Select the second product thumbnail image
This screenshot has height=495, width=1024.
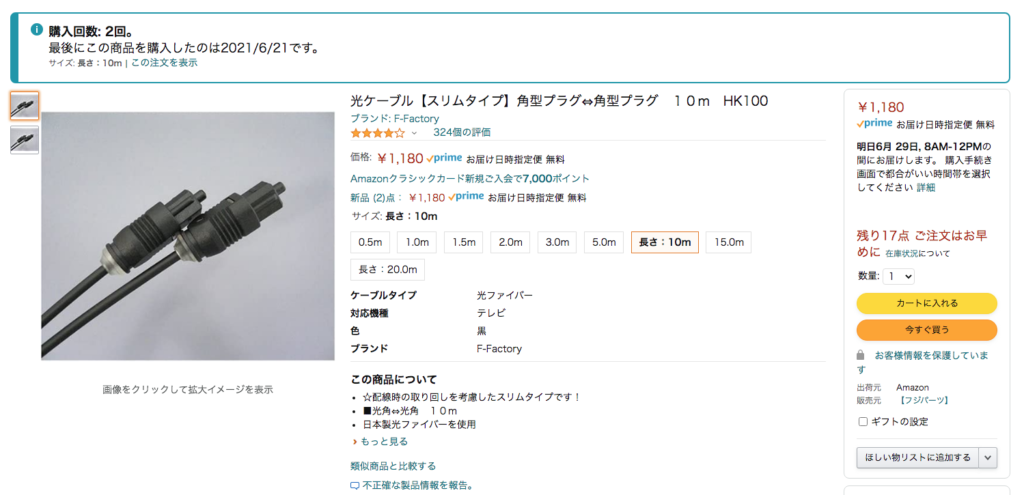point(25,140)
